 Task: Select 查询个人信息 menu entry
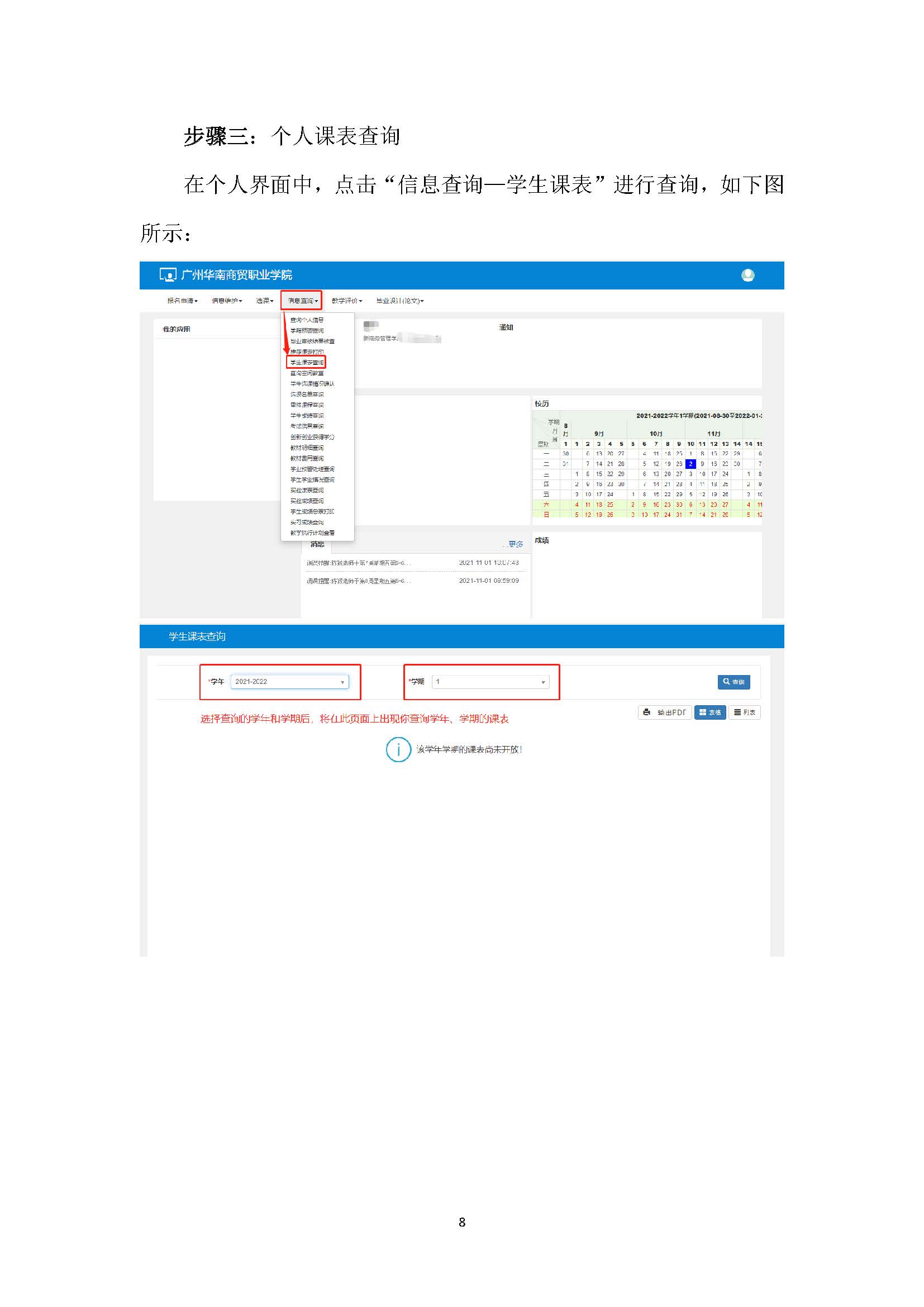(307, 320)
